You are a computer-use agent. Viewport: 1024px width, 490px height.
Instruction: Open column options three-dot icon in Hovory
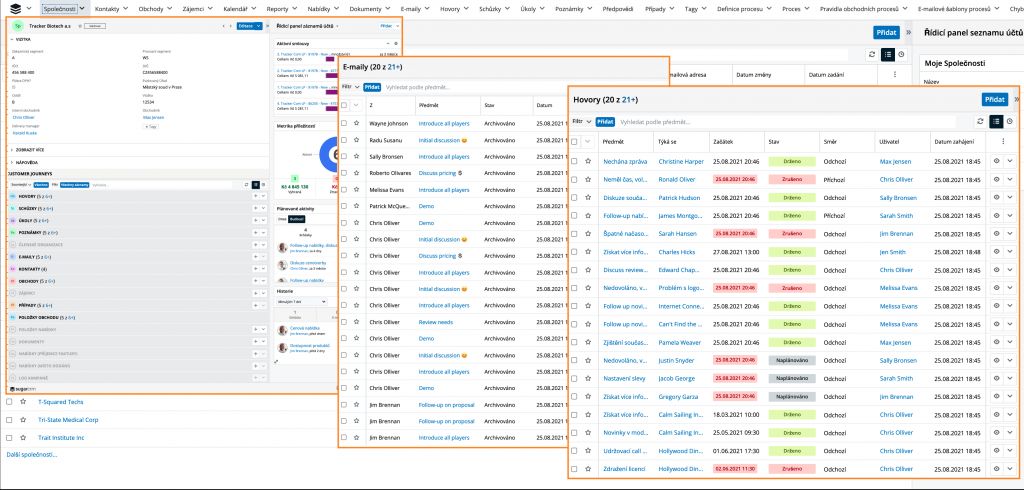pyautogui.click(x=1002, y=142)
